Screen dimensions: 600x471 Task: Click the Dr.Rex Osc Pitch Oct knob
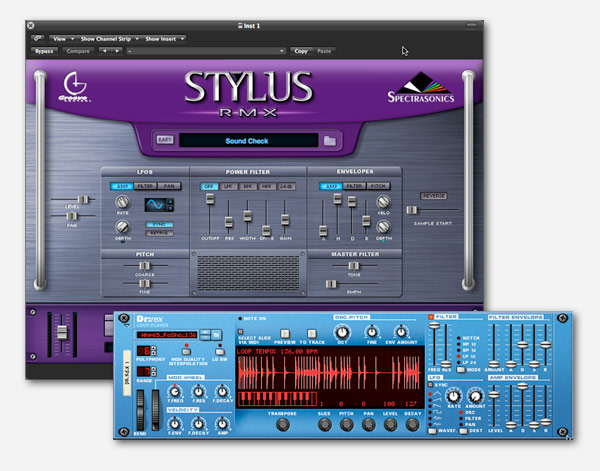pyautogui.click(x=342, y=332)
